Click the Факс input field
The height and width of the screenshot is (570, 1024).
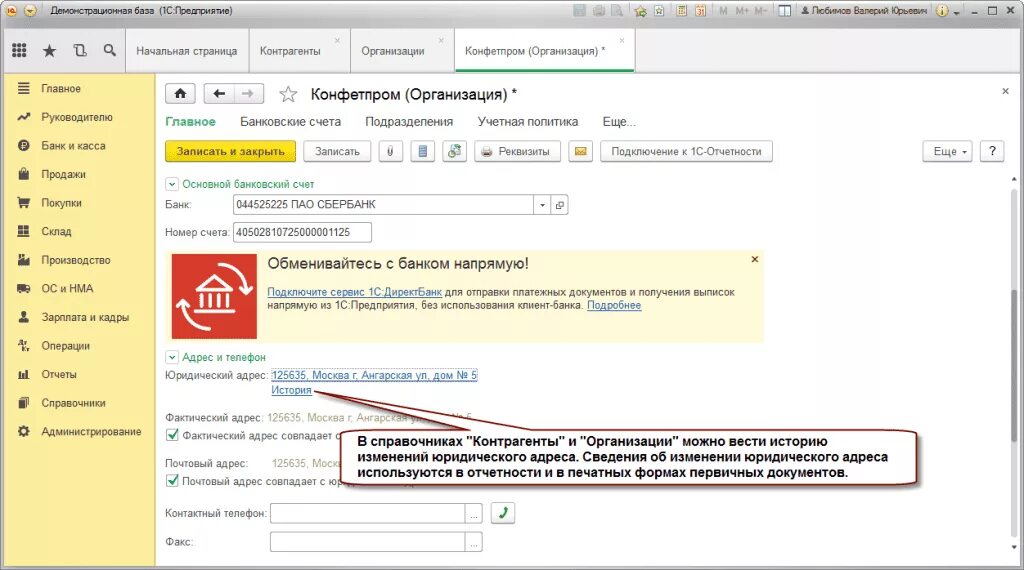click(x=368, y=542)
